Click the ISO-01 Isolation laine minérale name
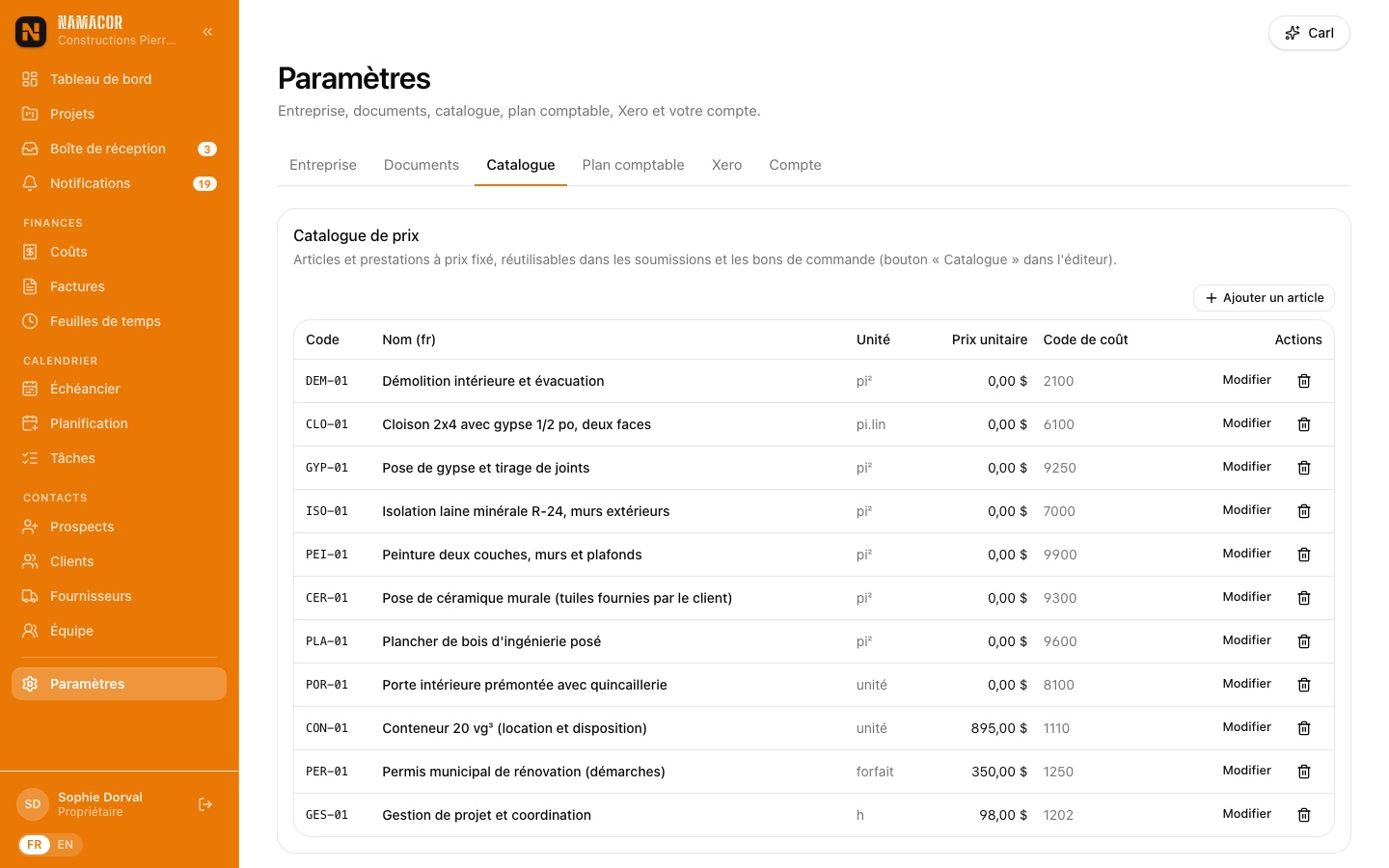The width and height of the screenshot is (1389, 868). point(526,511)
